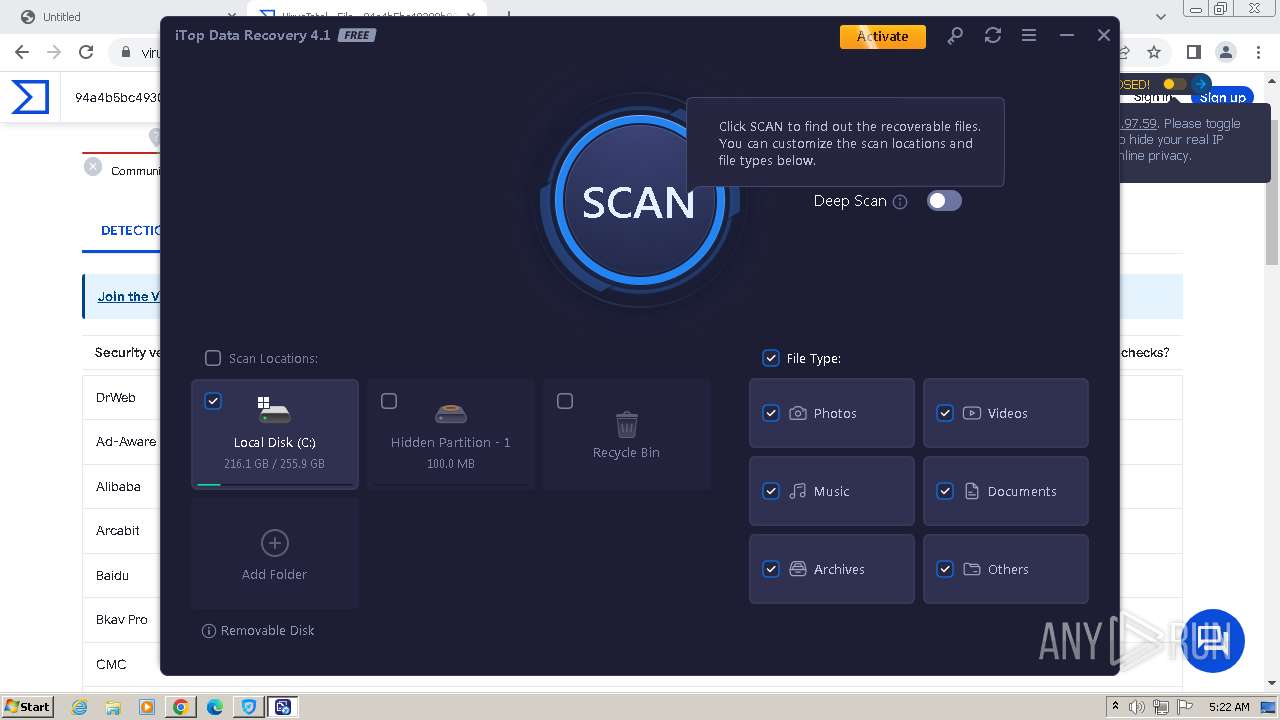Screen dimensions: 1280x720
Task: Check the Scan Locations select-all checkbox
Action: point(213,358)
